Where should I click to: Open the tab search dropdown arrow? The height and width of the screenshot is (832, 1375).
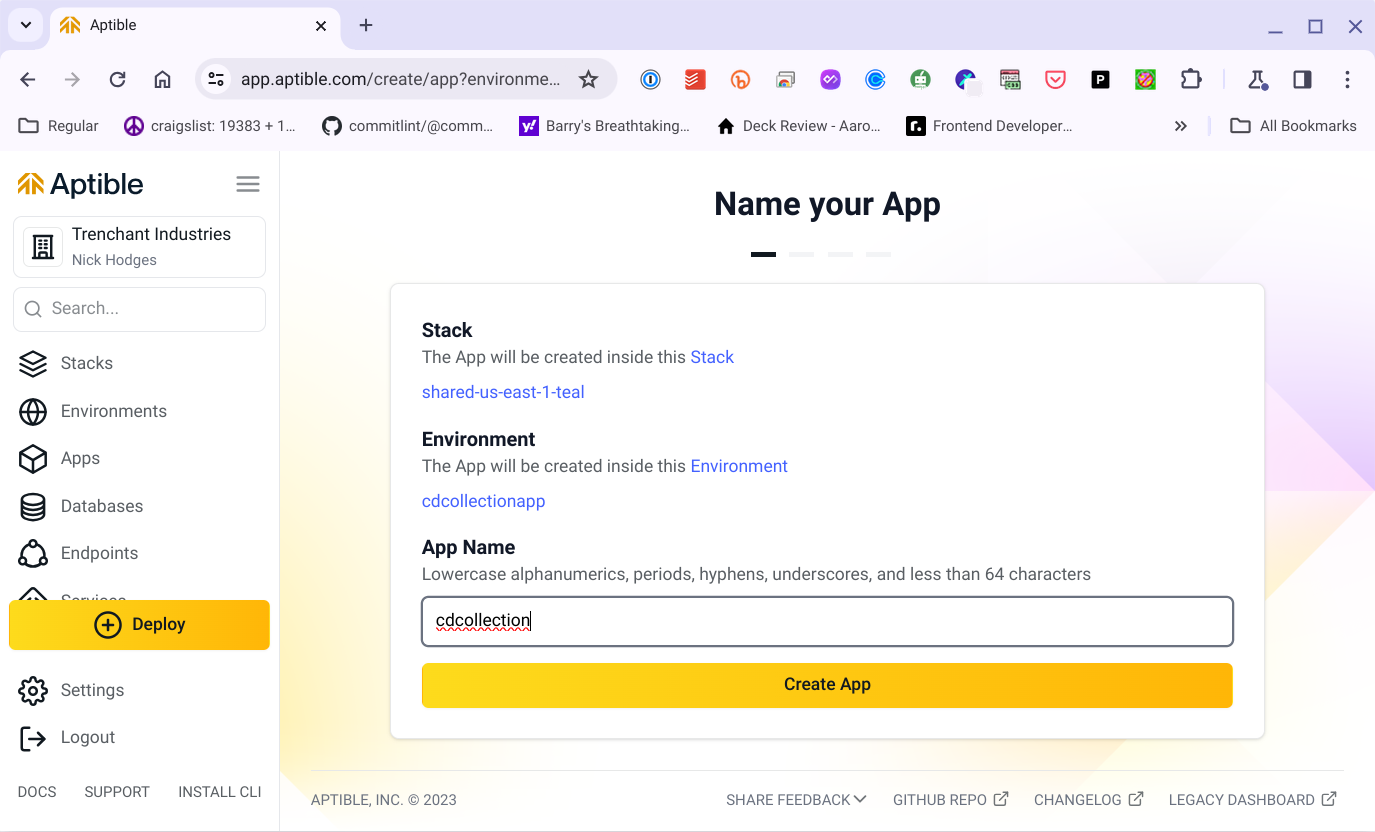click(x=26, y=25)
